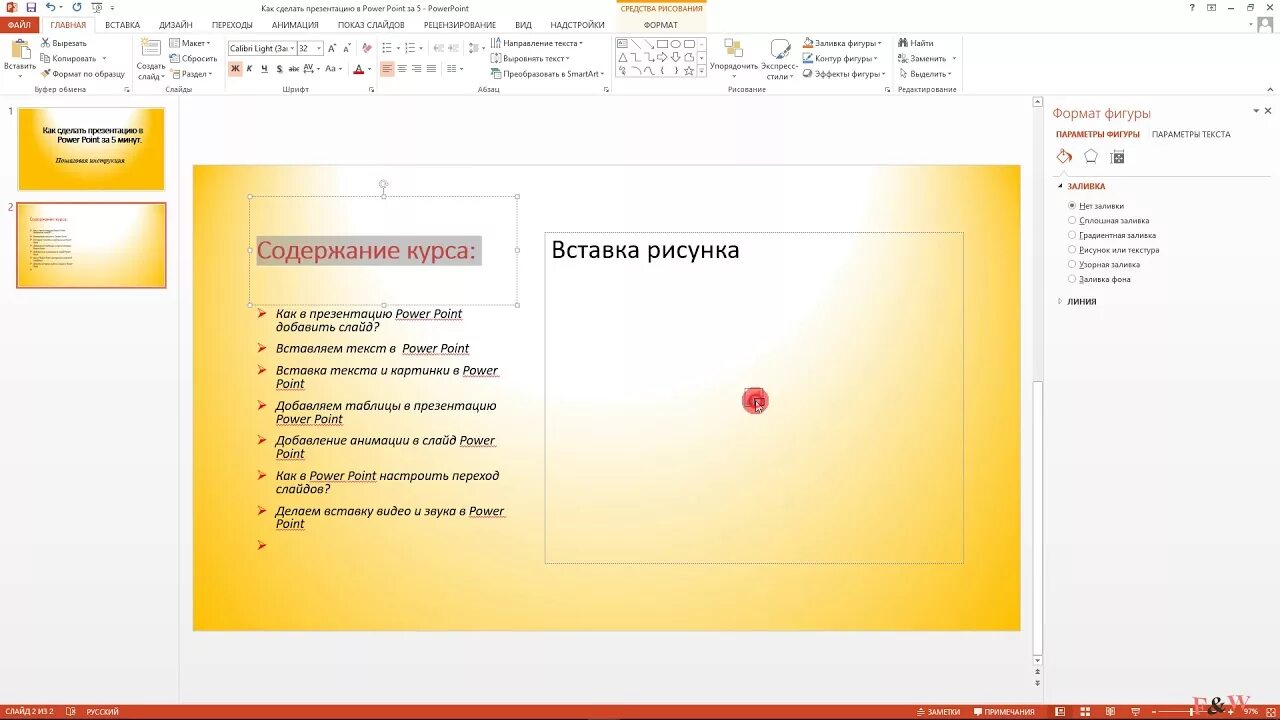Select the star shape in shapes gallery
The width and height of the screenshot is (1280, 720).
tap(689, 70)
